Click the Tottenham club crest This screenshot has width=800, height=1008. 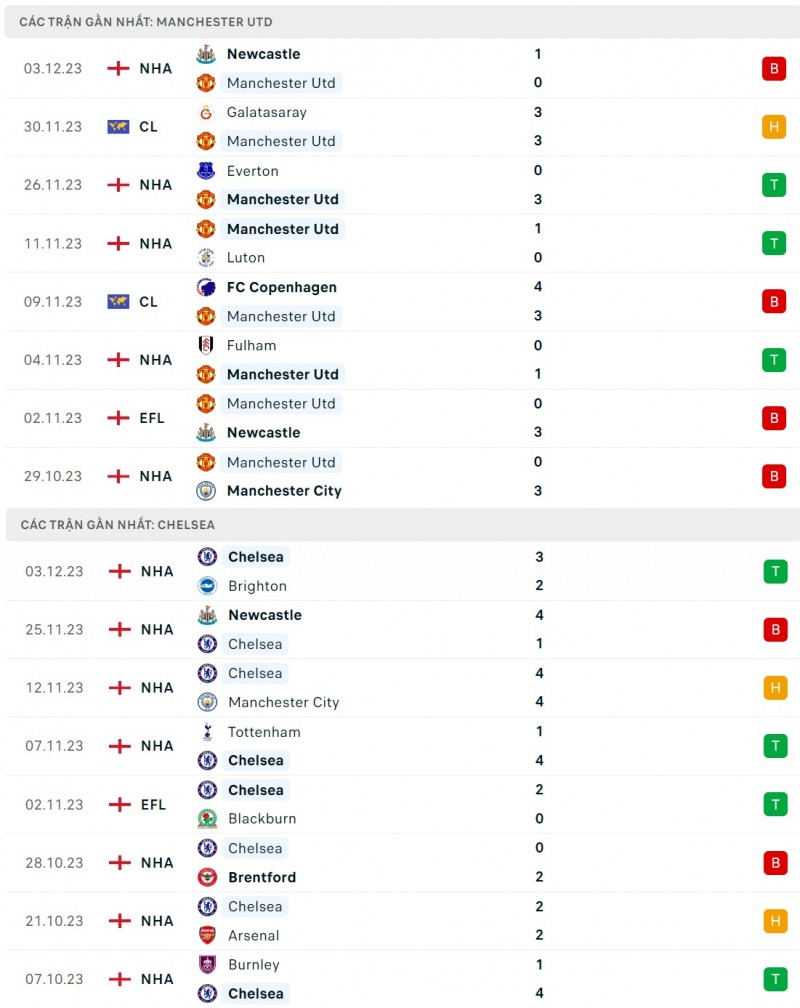point(207,732)
